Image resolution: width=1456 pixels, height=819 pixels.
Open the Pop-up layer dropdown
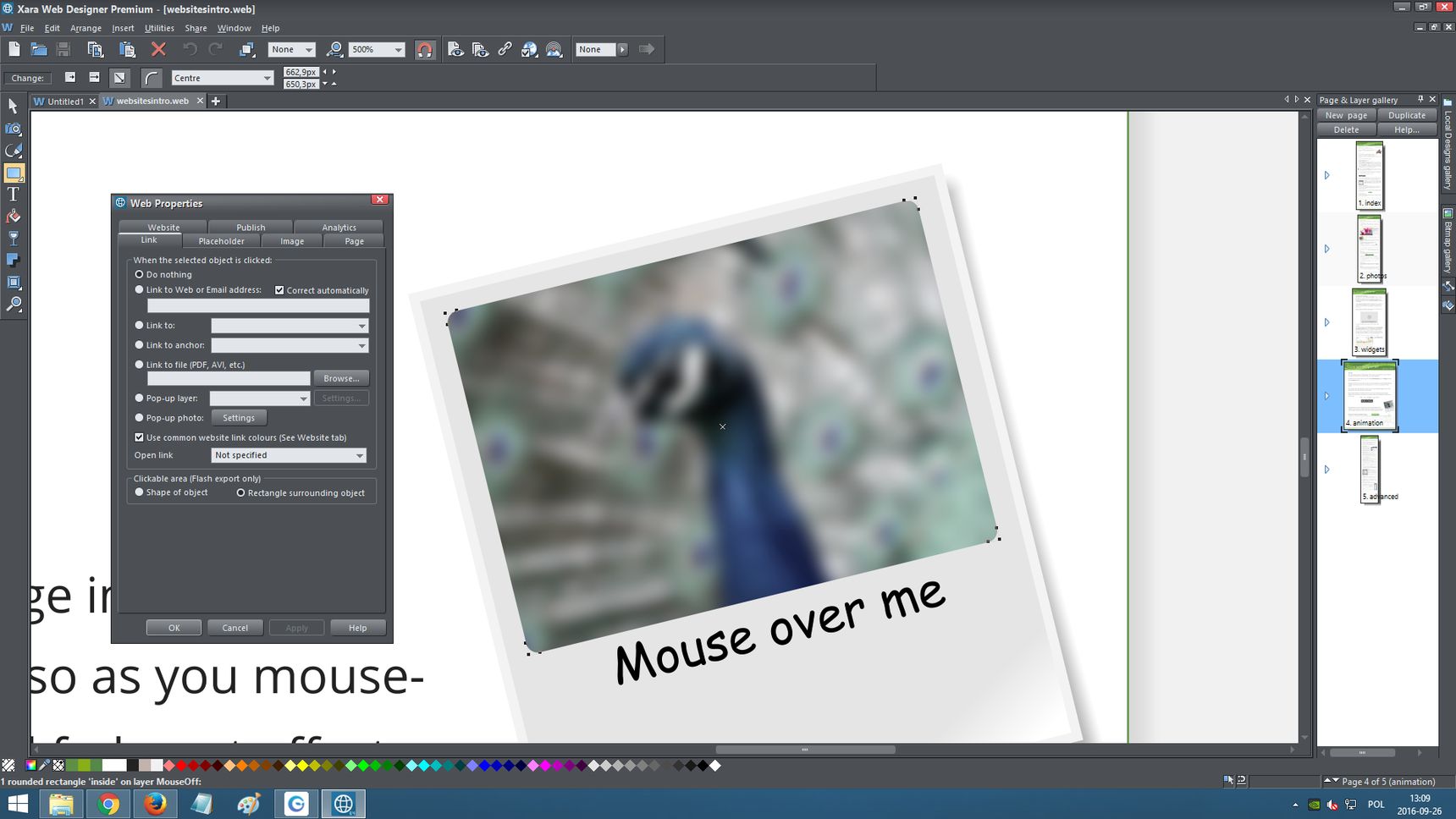[x=259, y=399]
